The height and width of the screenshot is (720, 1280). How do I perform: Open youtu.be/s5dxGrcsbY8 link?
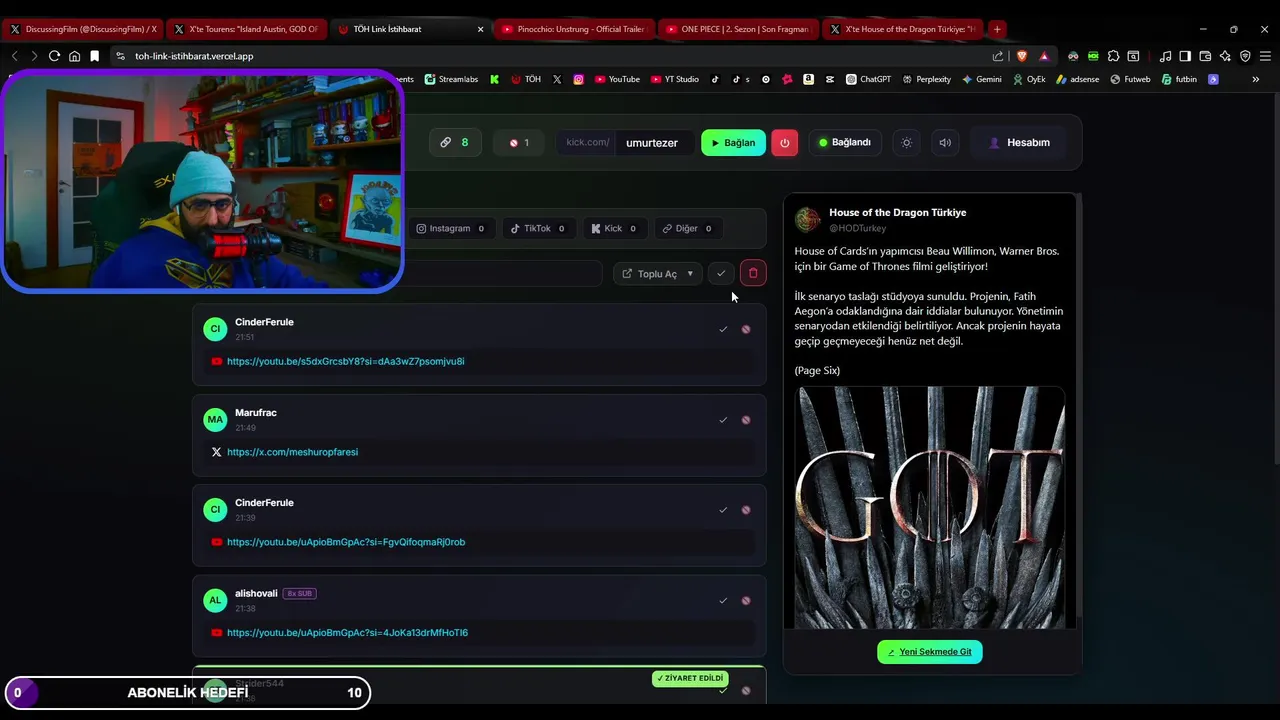(345, 361)
